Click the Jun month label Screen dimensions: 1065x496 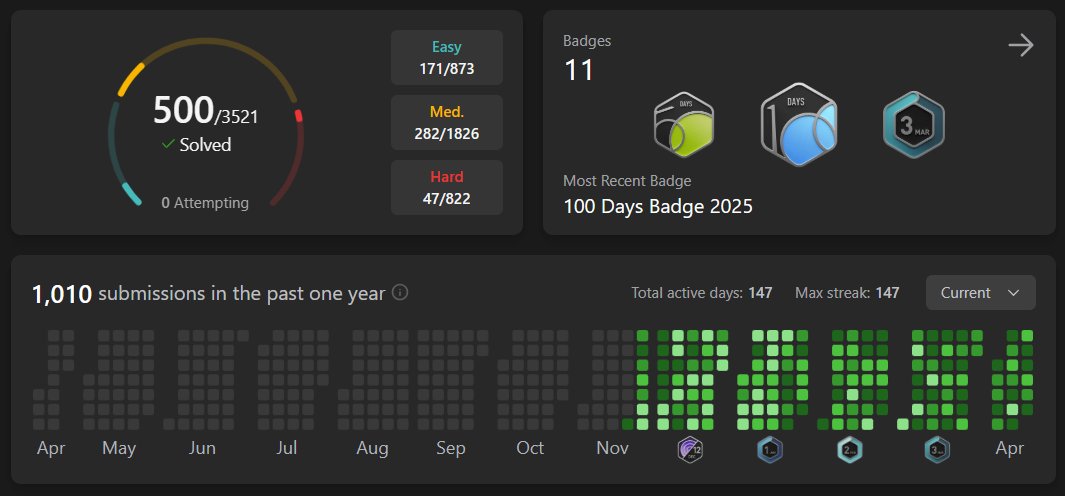pyautogui.click(x=202, y=448)
